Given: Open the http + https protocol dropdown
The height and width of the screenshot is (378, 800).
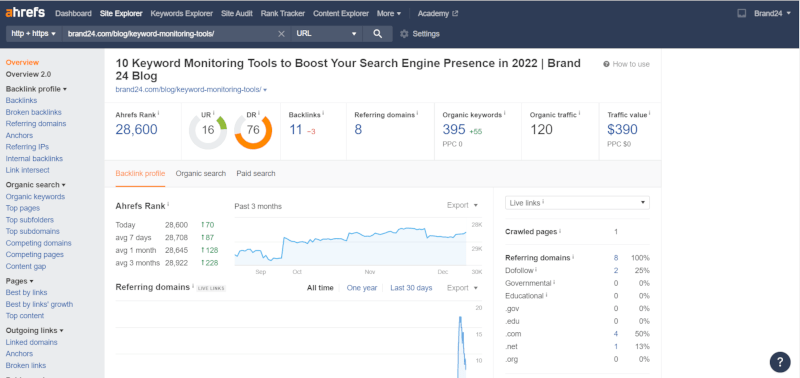Looking at the screenshot, I should (34, 34).
